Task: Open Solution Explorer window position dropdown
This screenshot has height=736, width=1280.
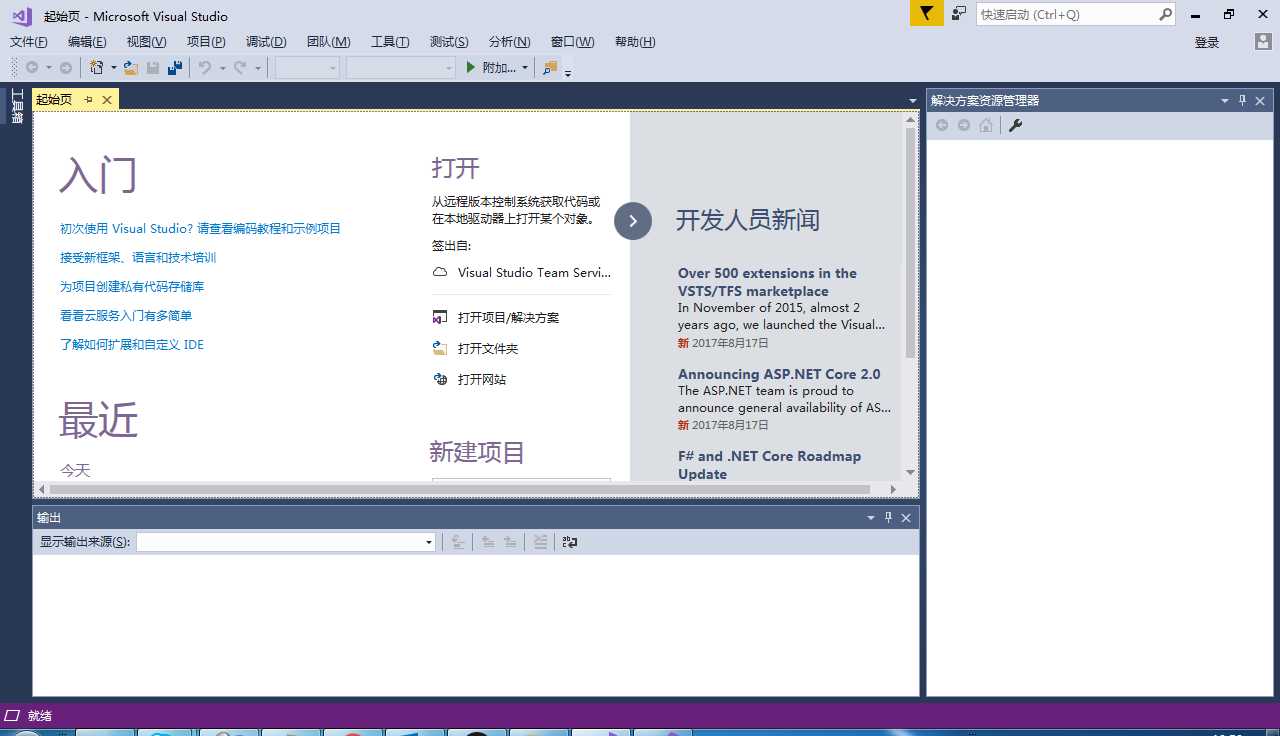Action: 1225,101
